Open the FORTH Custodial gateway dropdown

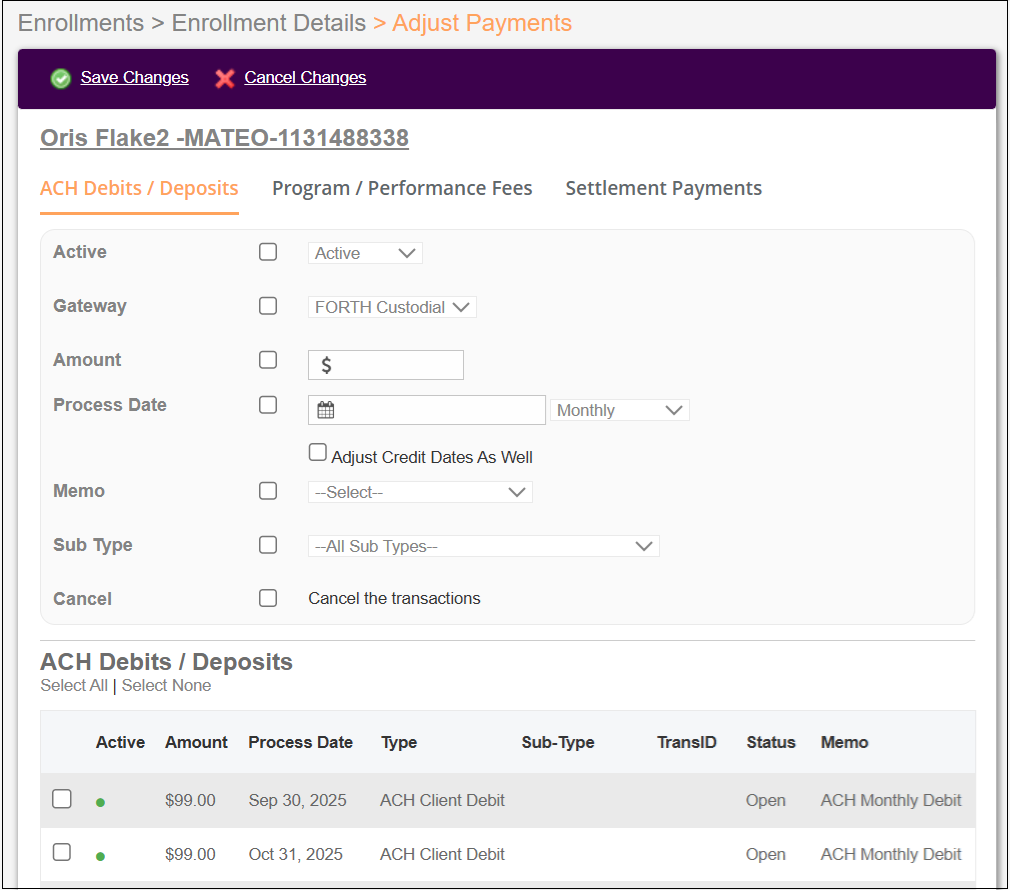[392, 307]
